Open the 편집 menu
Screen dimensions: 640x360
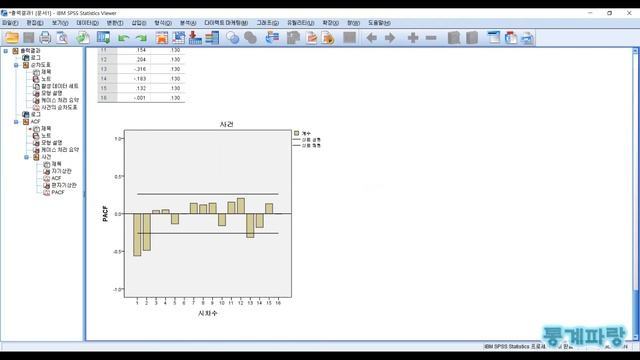[35, 23]
